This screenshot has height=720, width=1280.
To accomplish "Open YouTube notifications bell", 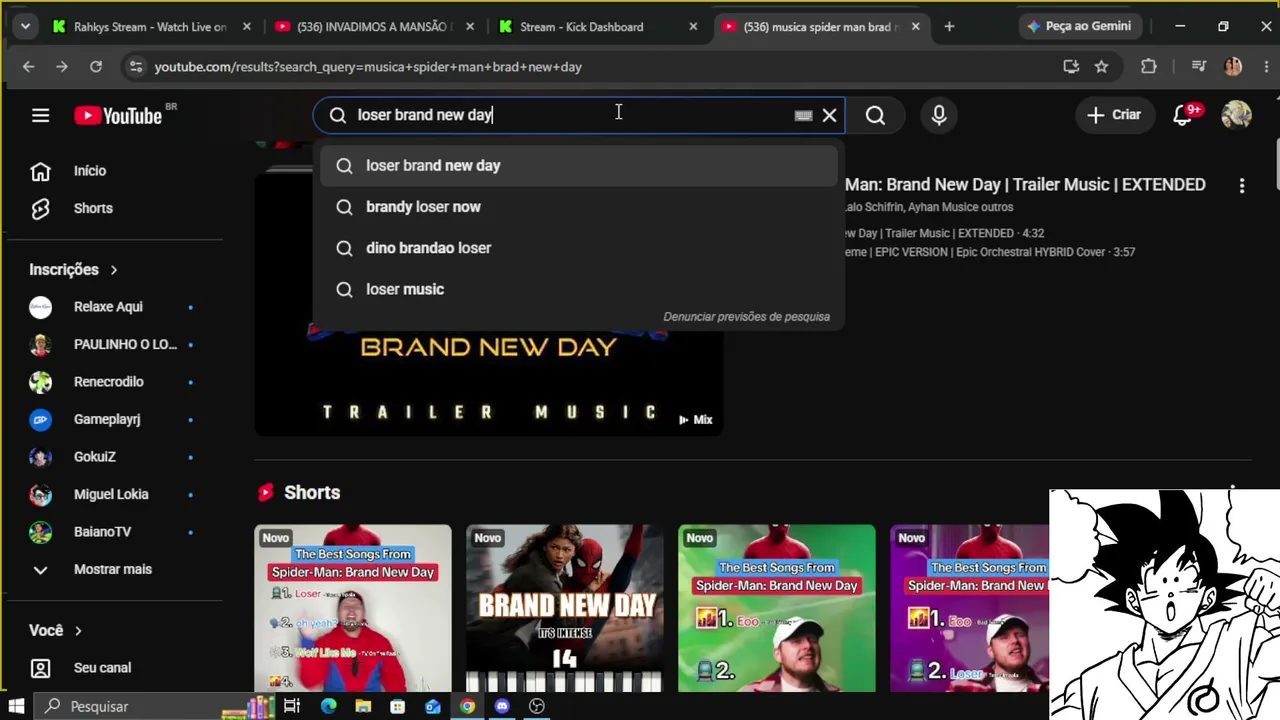I will [1183, 115].
